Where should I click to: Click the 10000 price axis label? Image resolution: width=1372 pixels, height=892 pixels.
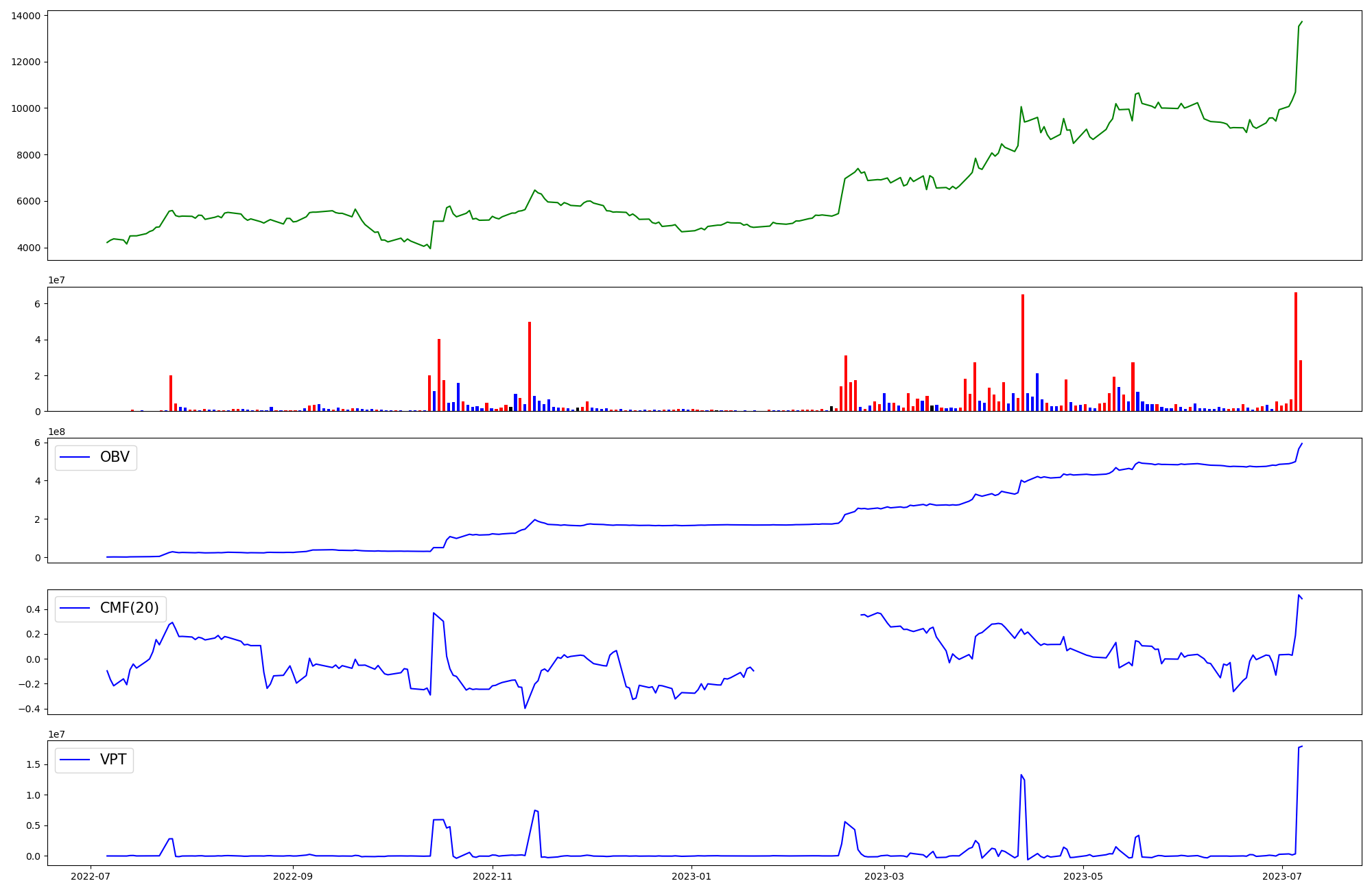pos(26,108)
